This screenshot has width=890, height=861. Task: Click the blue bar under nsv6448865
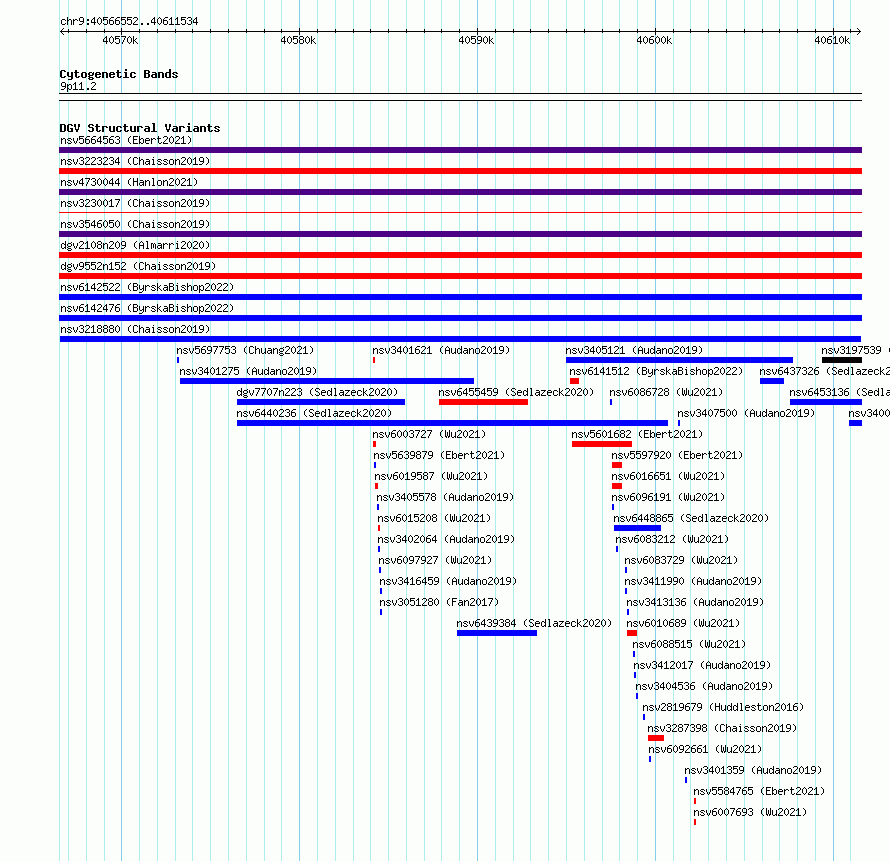(637, 528)
